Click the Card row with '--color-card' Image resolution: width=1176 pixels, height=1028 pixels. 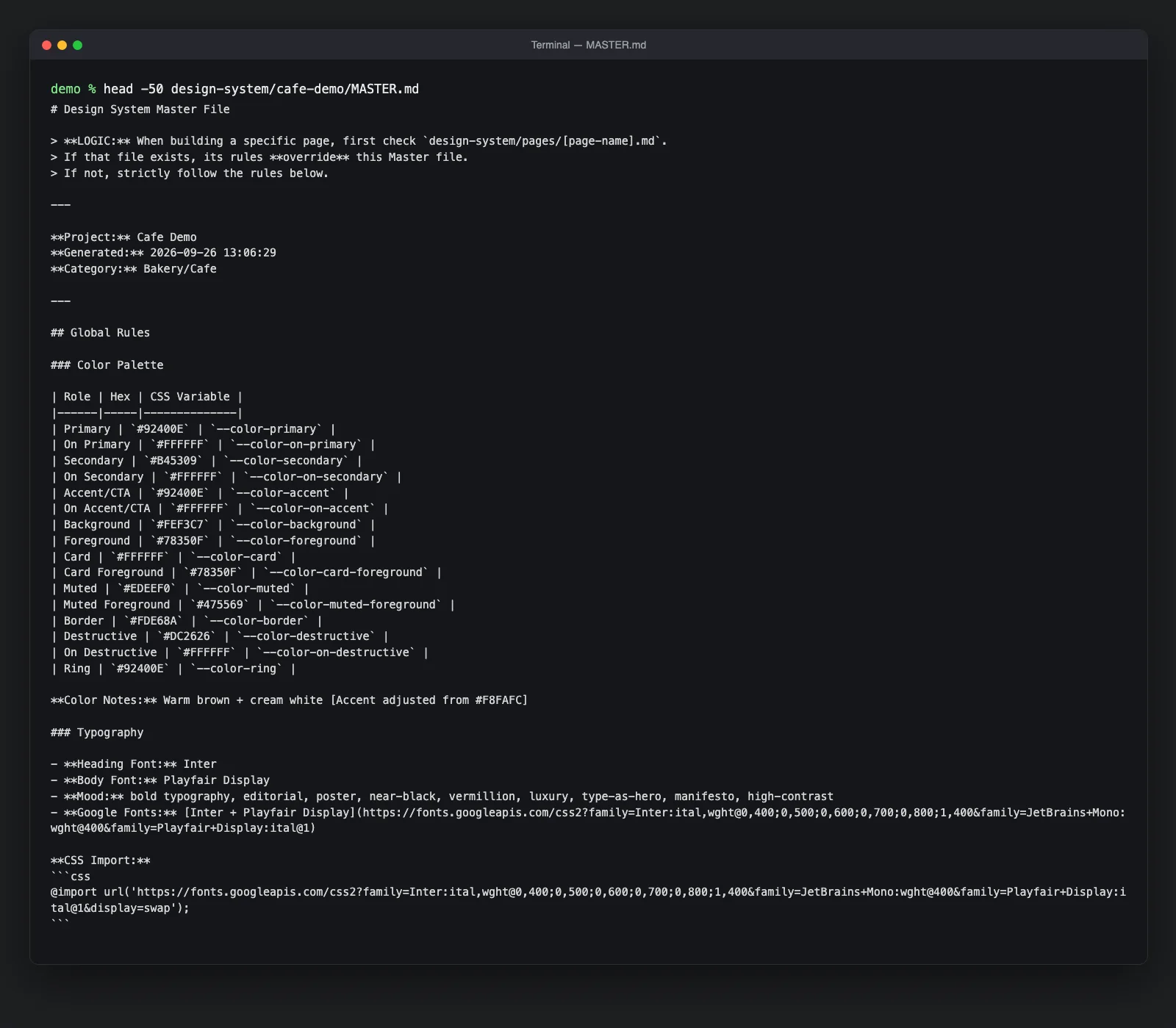(x=173, y=557)
